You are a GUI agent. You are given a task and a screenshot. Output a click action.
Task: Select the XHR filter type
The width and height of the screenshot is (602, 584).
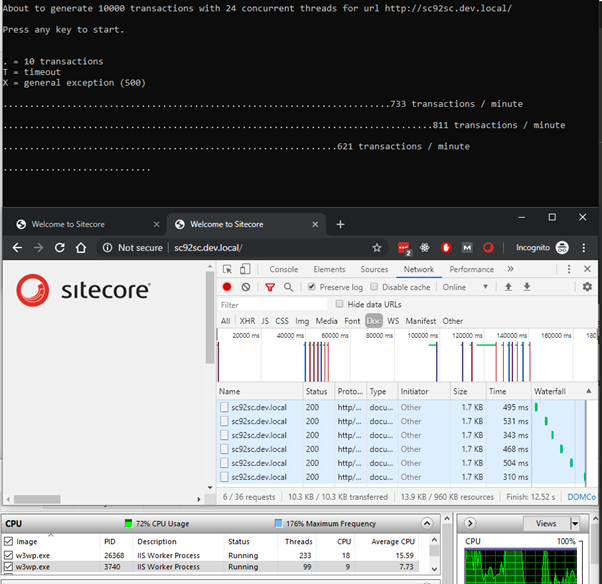[x=247, y=321]
